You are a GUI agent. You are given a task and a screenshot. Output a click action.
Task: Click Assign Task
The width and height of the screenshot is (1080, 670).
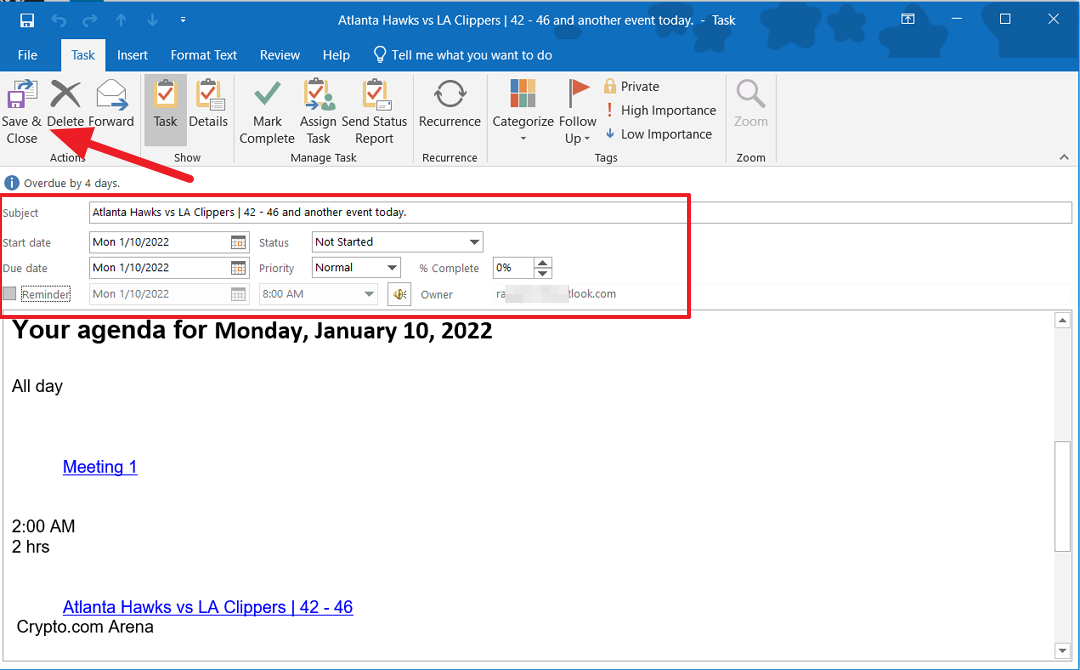(x=318, y=112)
